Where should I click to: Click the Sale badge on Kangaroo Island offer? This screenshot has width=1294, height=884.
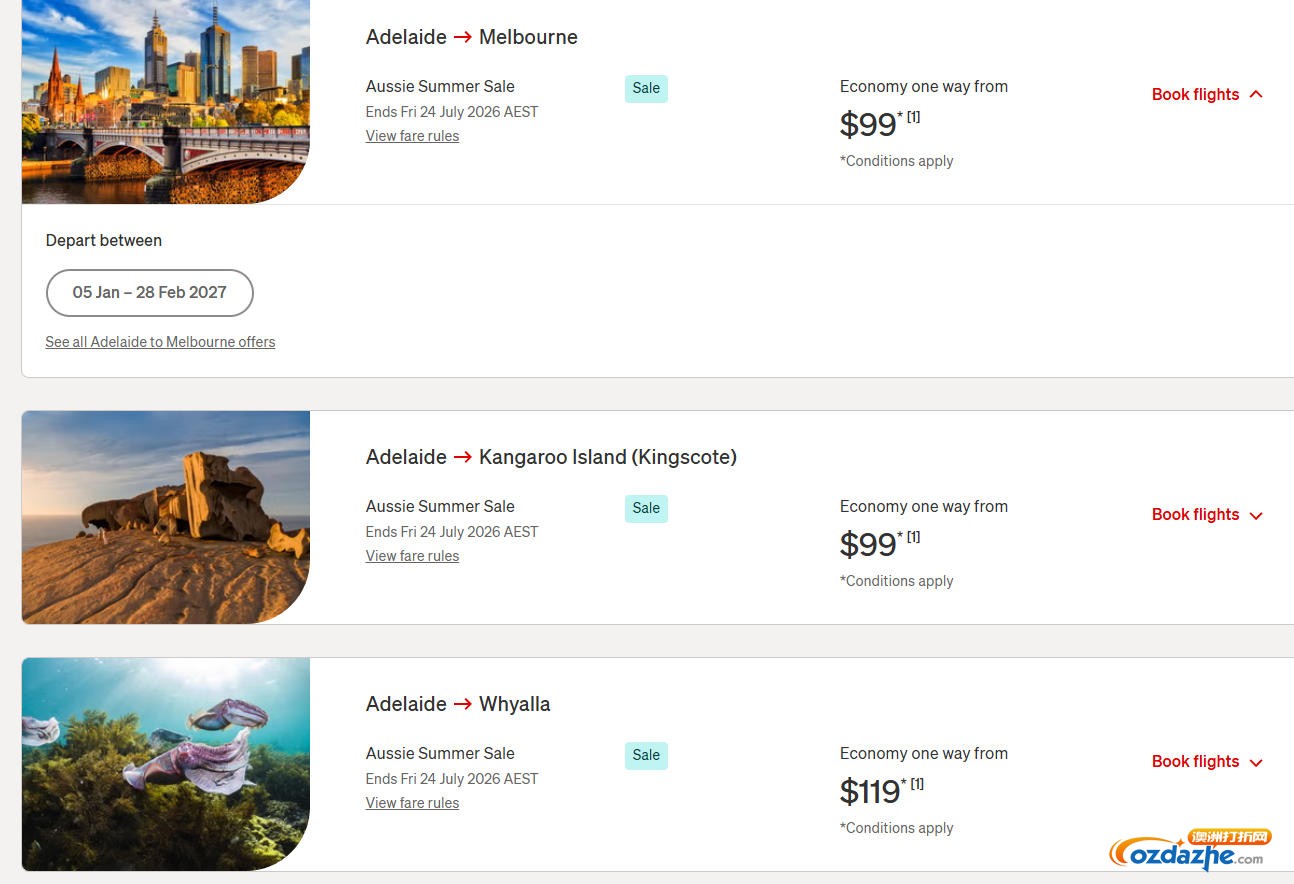(646, 508)
